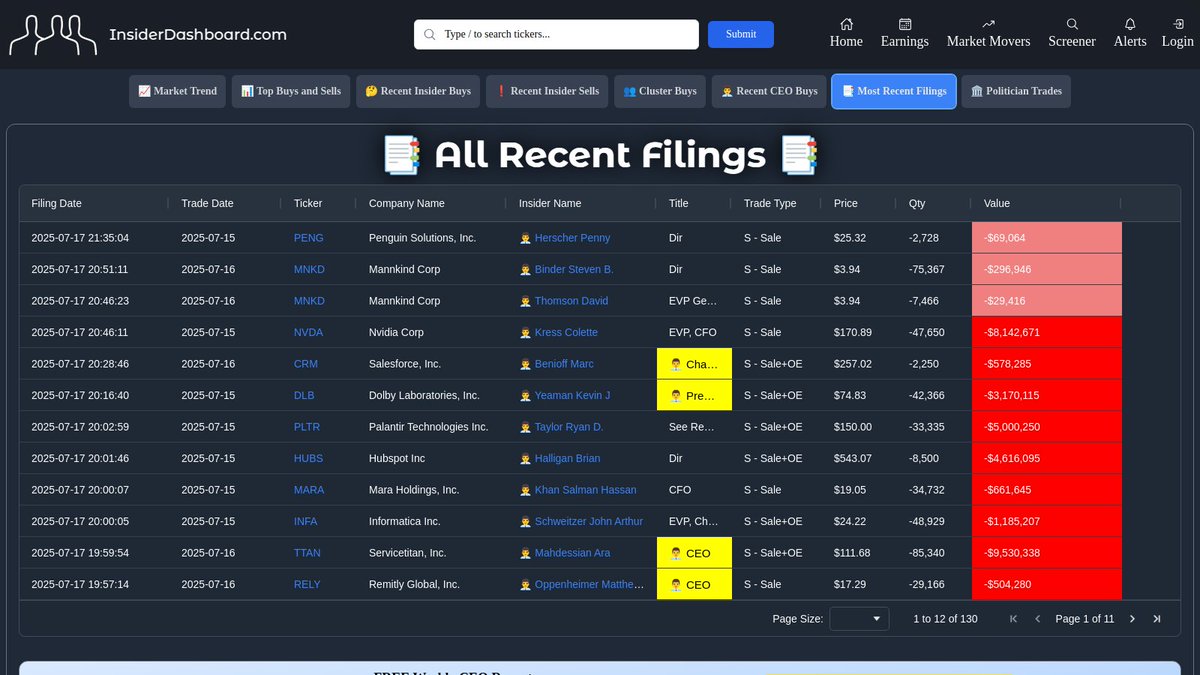Screen dimensions: 1200x675
Task: Sort by the Trade Date column header
Action: pyautogui.click(x=207, y=203)
